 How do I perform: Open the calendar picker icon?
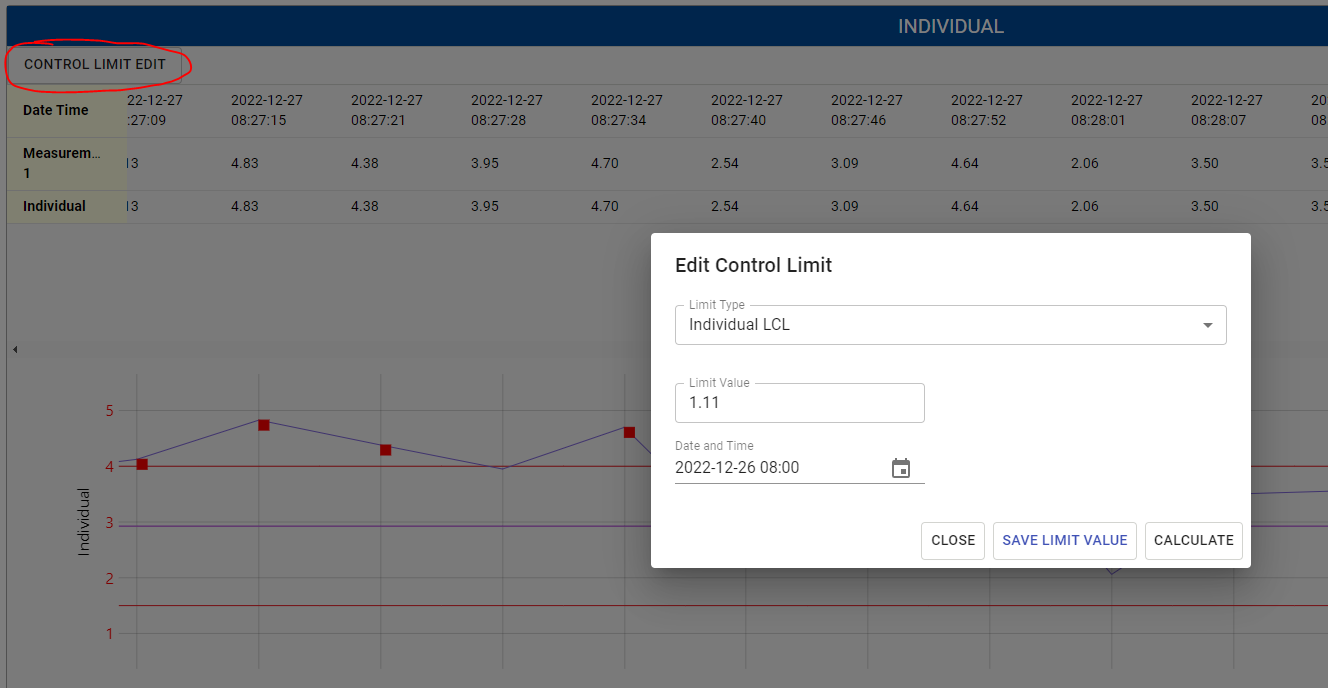click(901, 468)
